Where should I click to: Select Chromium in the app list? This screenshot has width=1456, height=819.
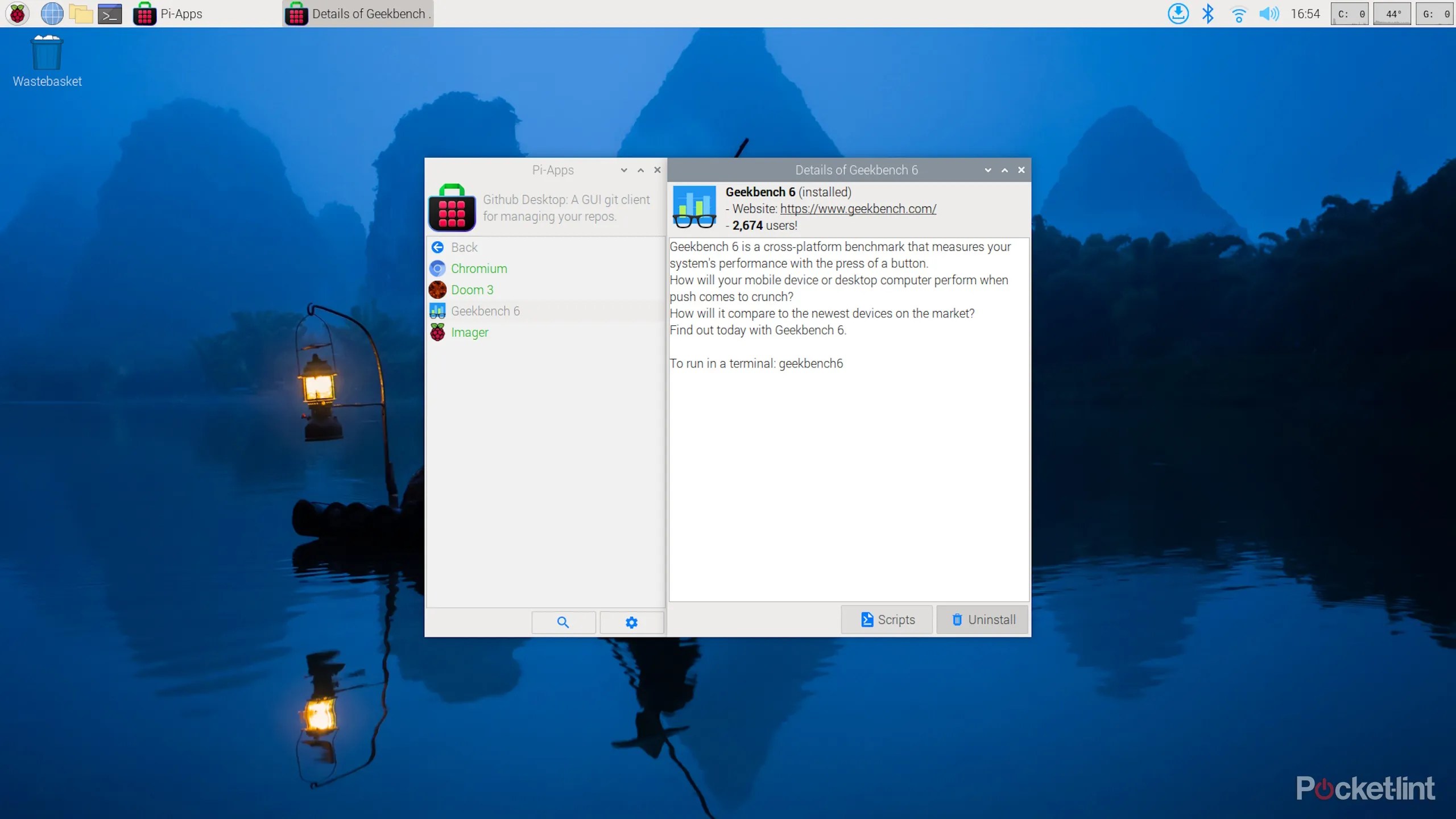coord(479,268)
